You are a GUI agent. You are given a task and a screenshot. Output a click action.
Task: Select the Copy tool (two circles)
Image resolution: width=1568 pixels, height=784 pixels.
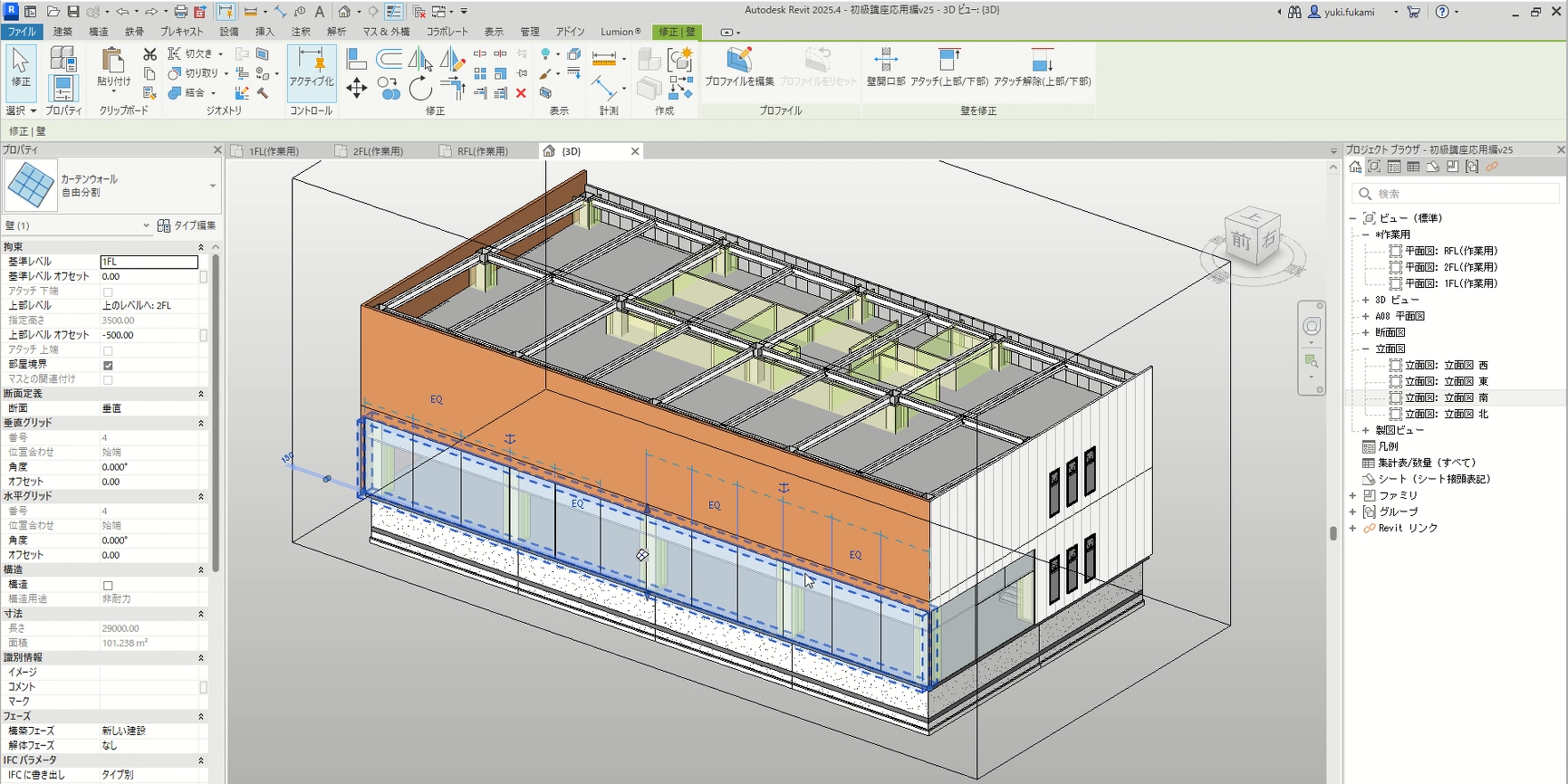pos(390,88)
